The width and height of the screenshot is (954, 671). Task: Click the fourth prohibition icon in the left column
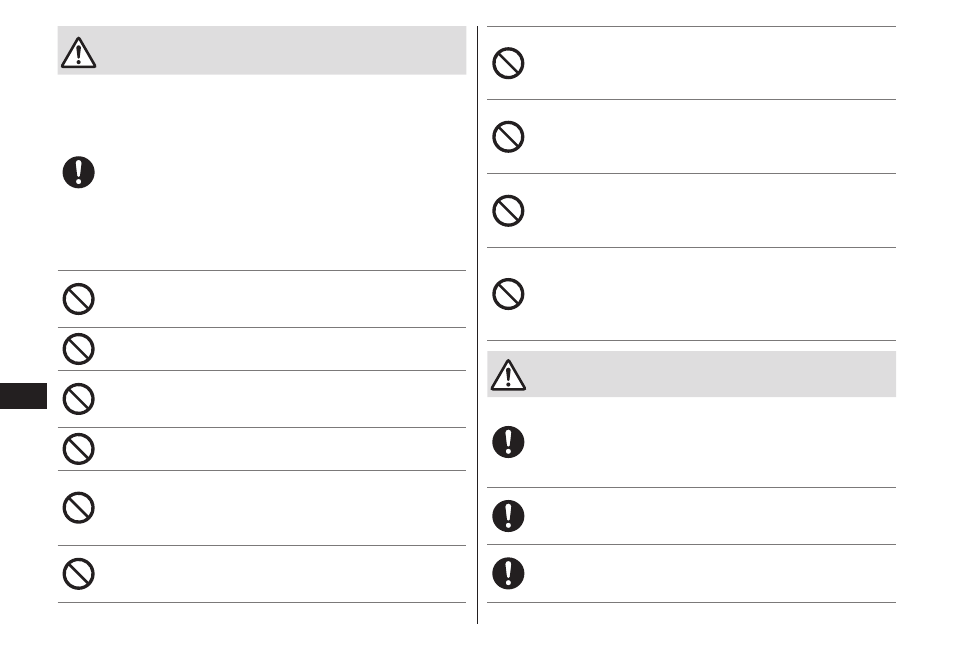78,449
